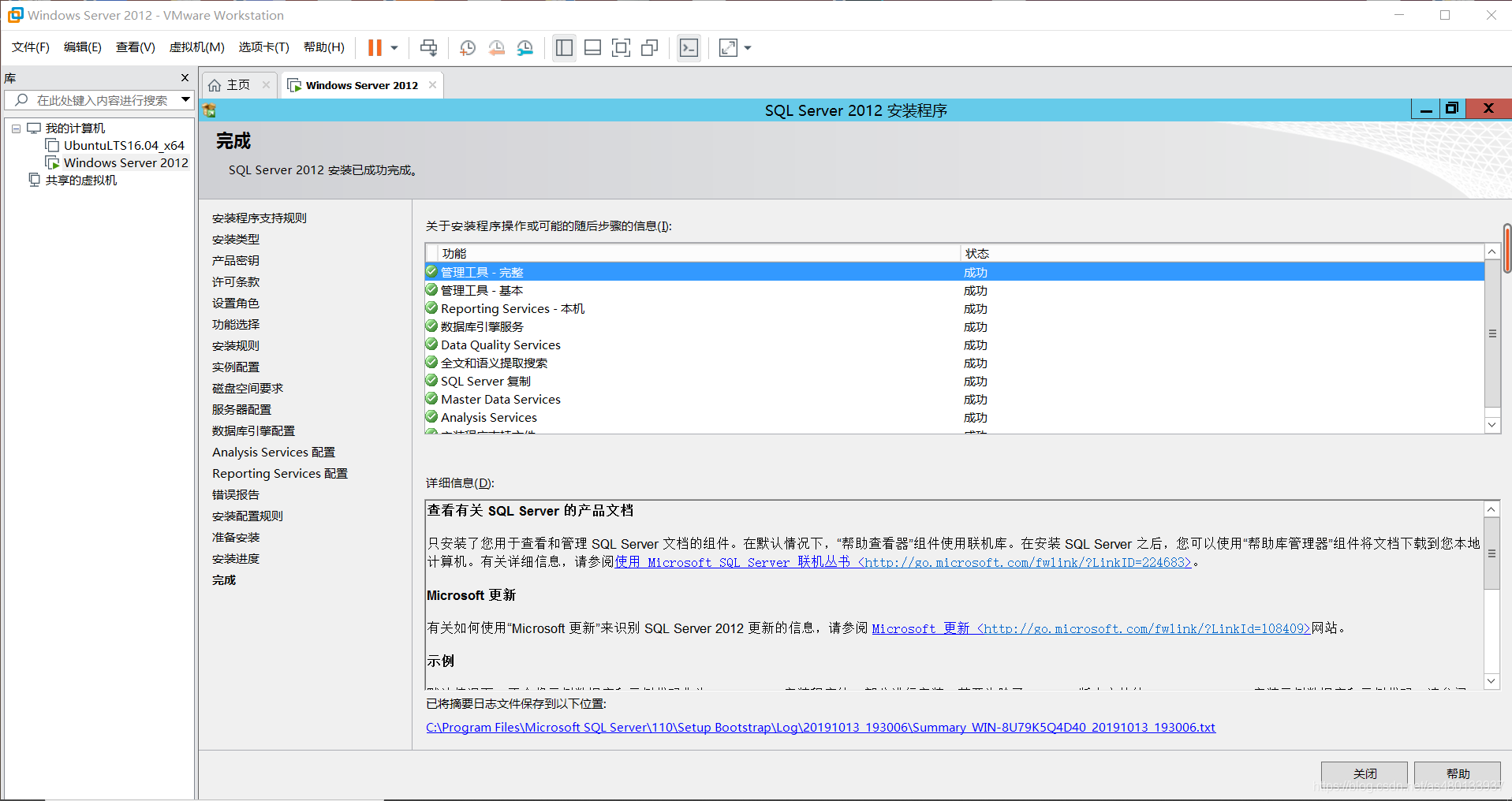Take a snapshot with the clock-plus icon
The width and height of the screenshot is (1512, 801).
[x=468, y=48]
